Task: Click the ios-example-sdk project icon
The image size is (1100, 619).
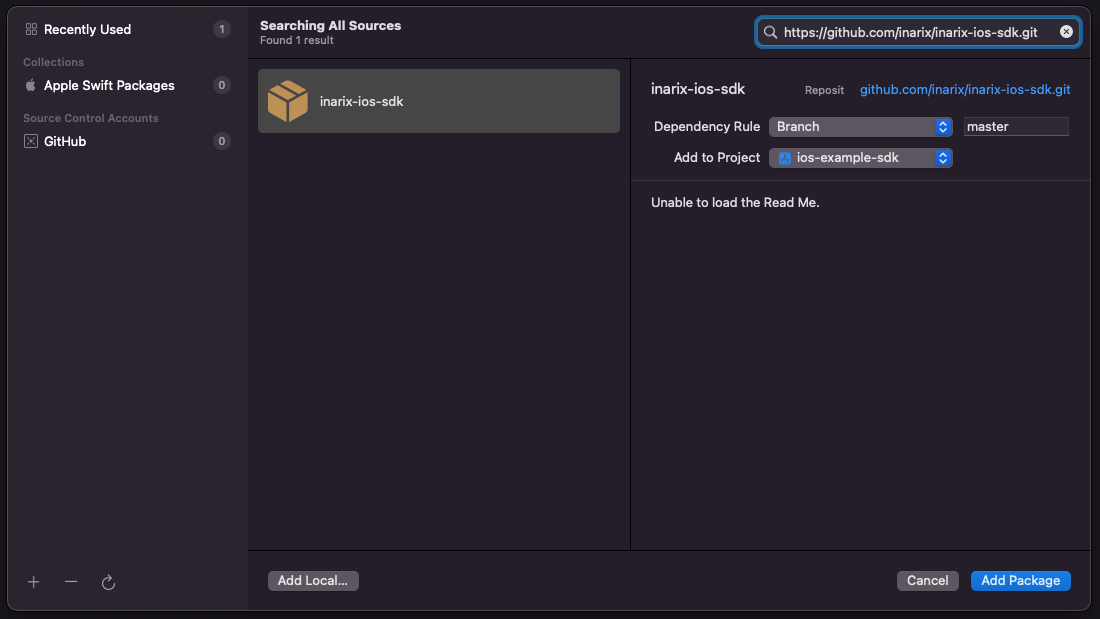Action: click(x=785, y=158)
